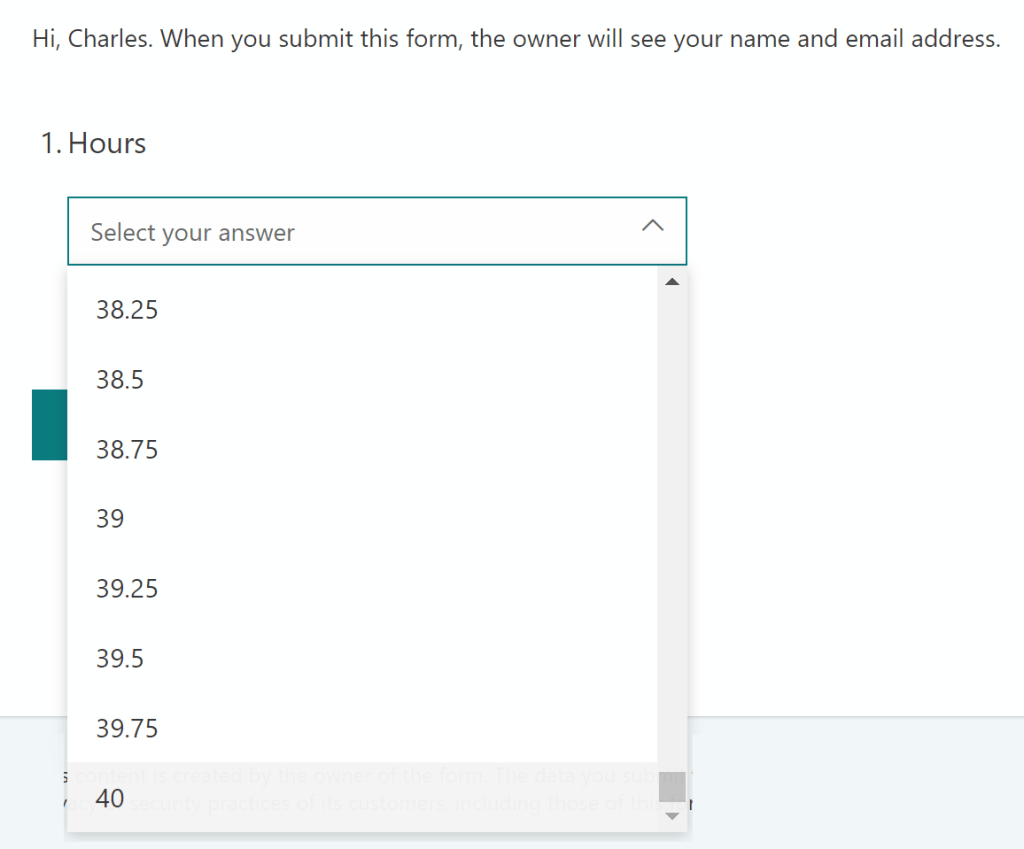
Task: Click the 'Hours' question title
Action: tap(106, 144)
